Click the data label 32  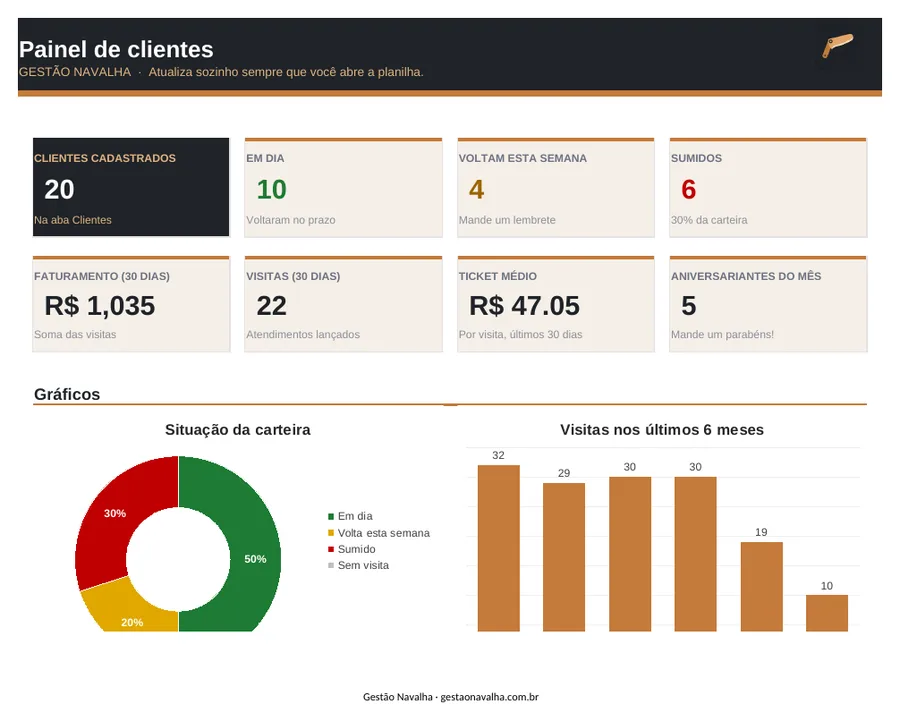pyautogui.click(x=498, y=455)
